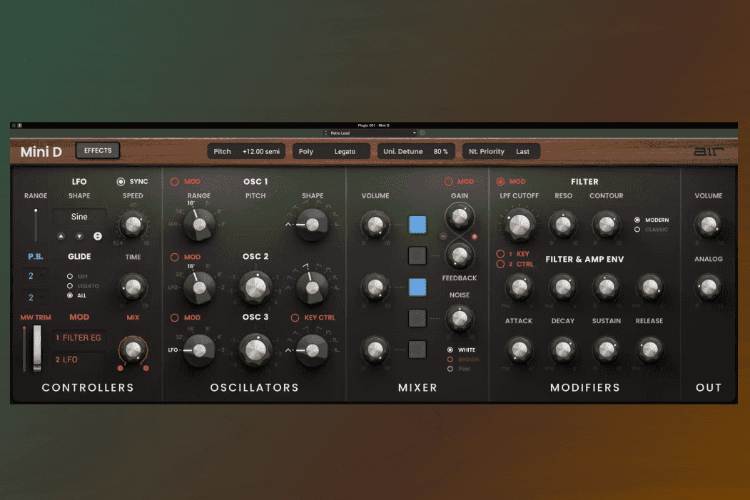Screen dimensions: 750x500
Task: Click the white mod wheel
Action: click(x=37, y=348)
